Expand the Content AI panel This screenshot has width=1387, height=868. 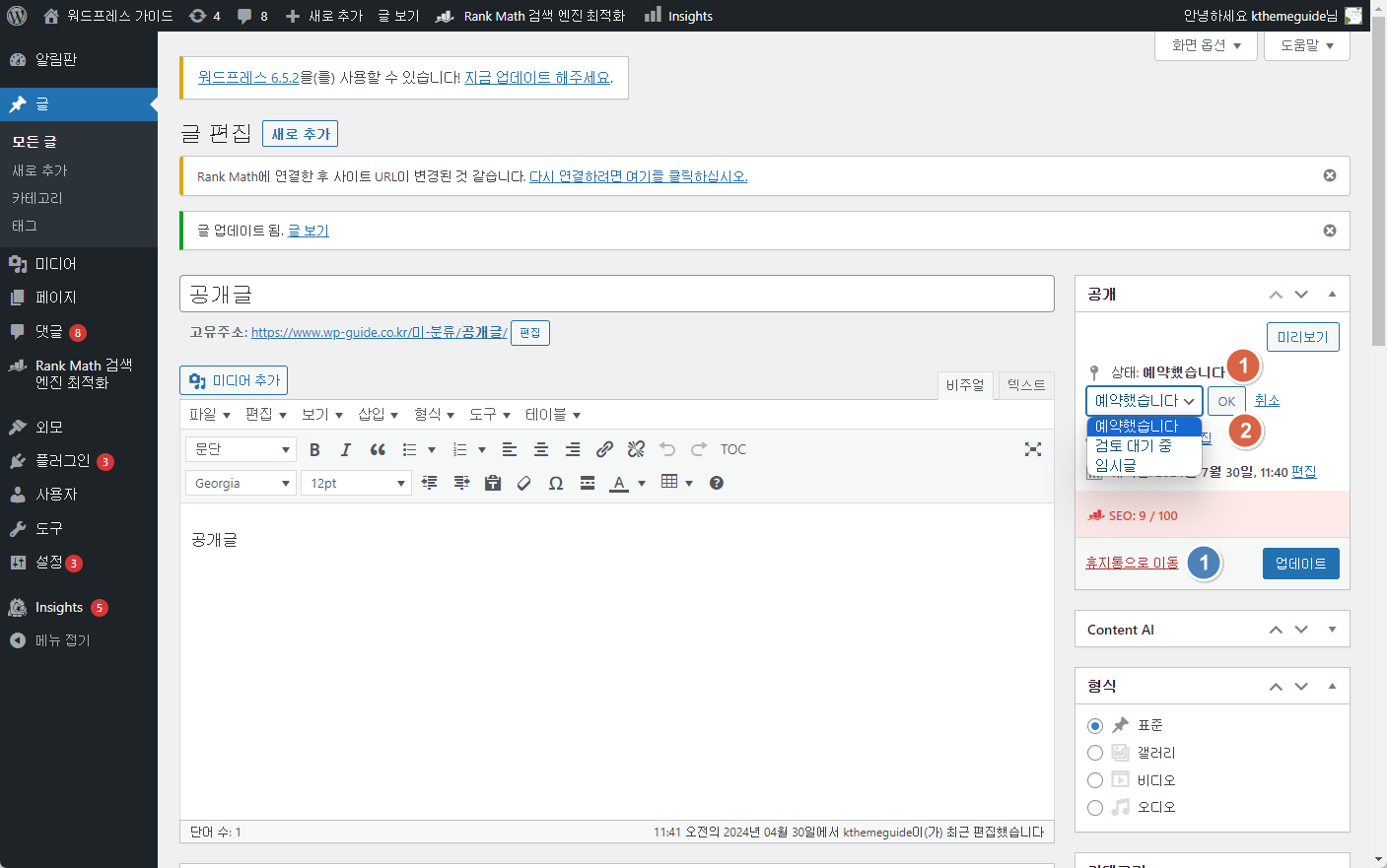(x=1332, y=630)
